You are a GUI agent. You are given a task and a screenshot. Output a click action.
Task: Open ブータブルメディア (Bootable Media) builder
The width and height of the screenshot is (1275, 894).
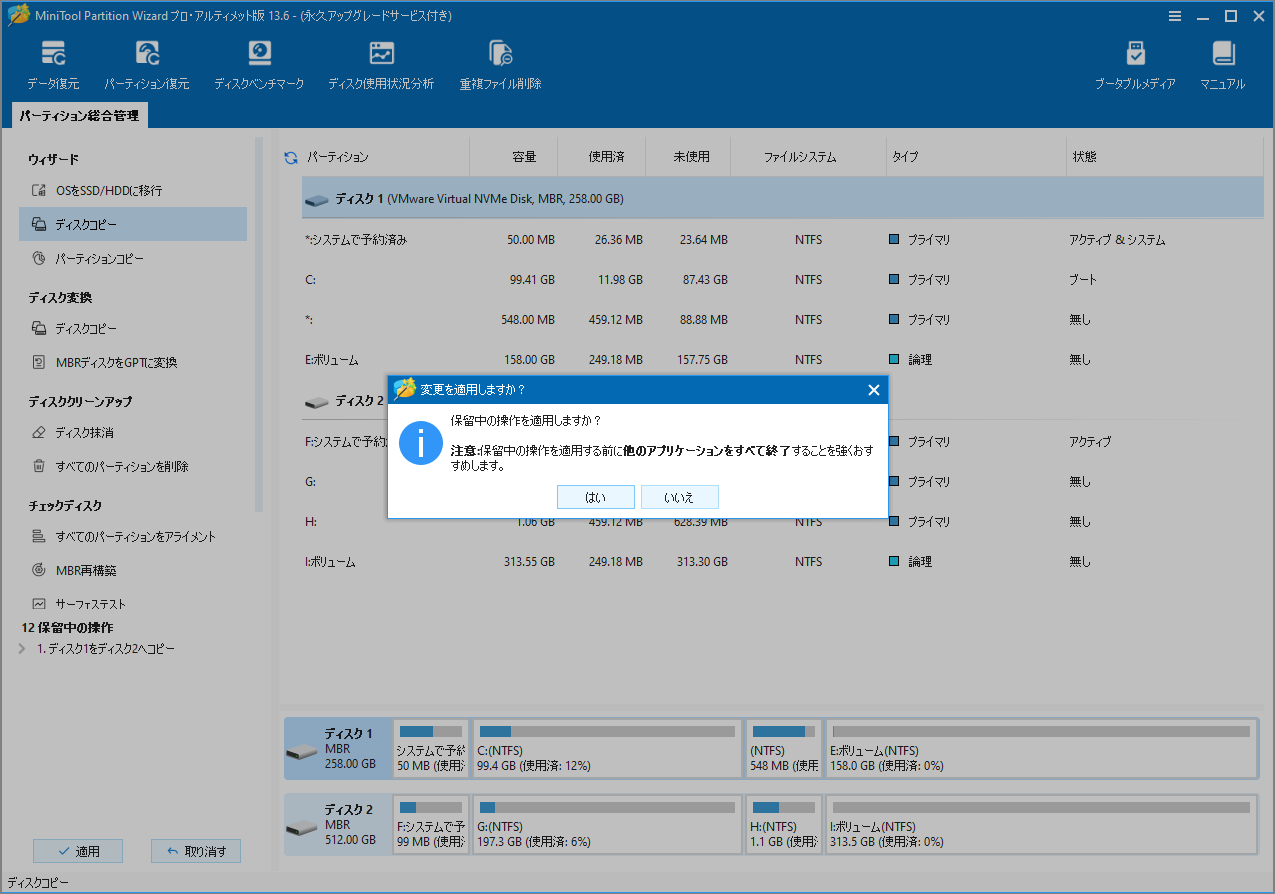[x=1135, y=62]
